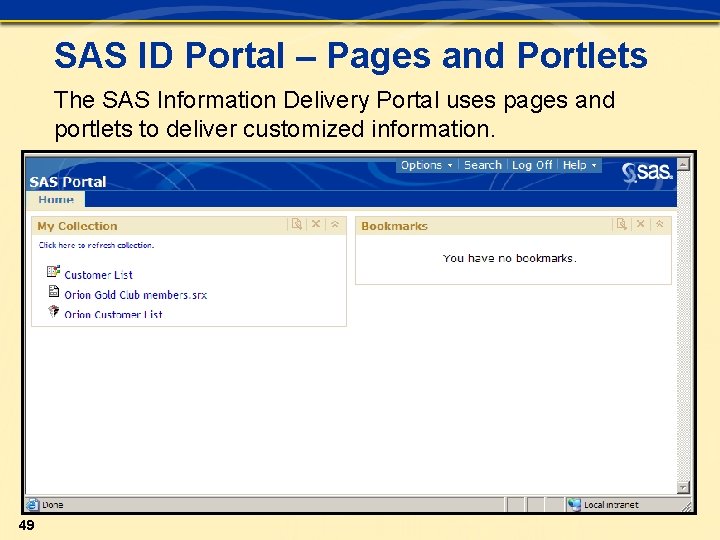This screenshot has width=720, height=540.
Task: Click the Search link in portal banner
Action: [x=483, y=165]
